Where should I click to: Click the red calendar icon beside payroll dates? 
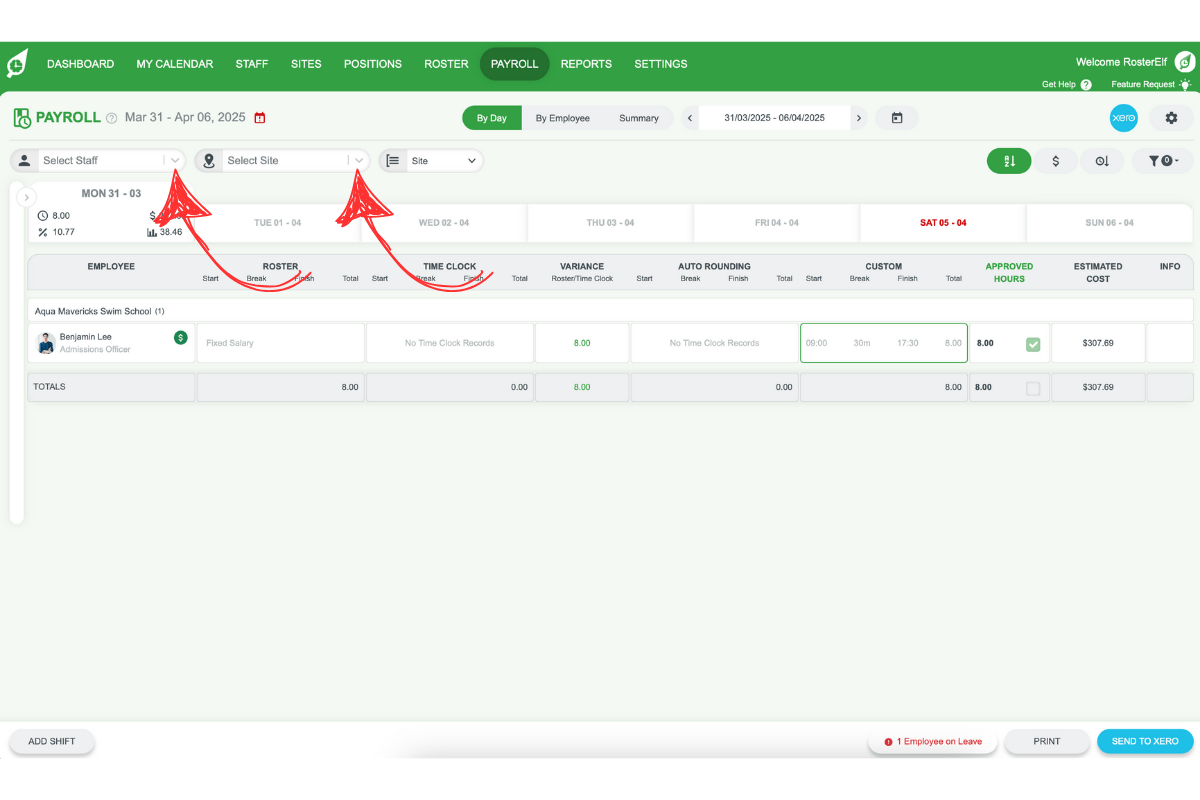260,117
